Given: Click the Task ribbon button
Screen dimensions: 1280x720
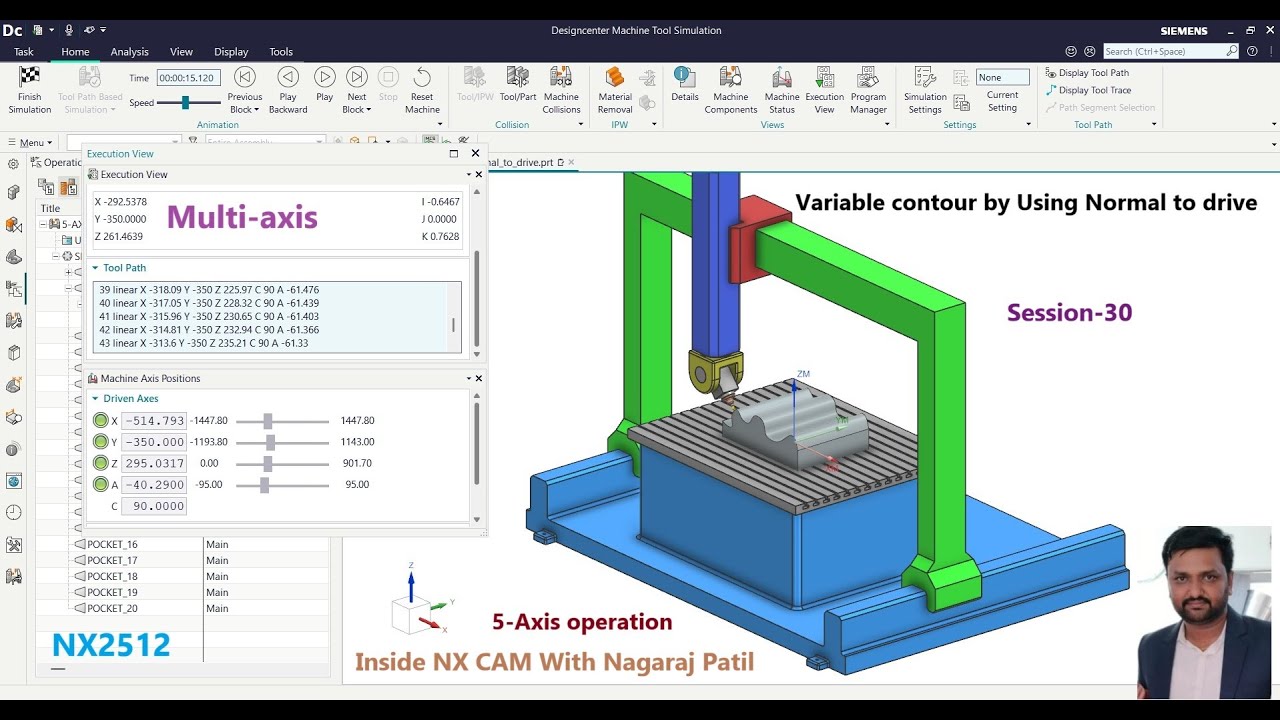Looking at the screenshot, I should (23, 52).
